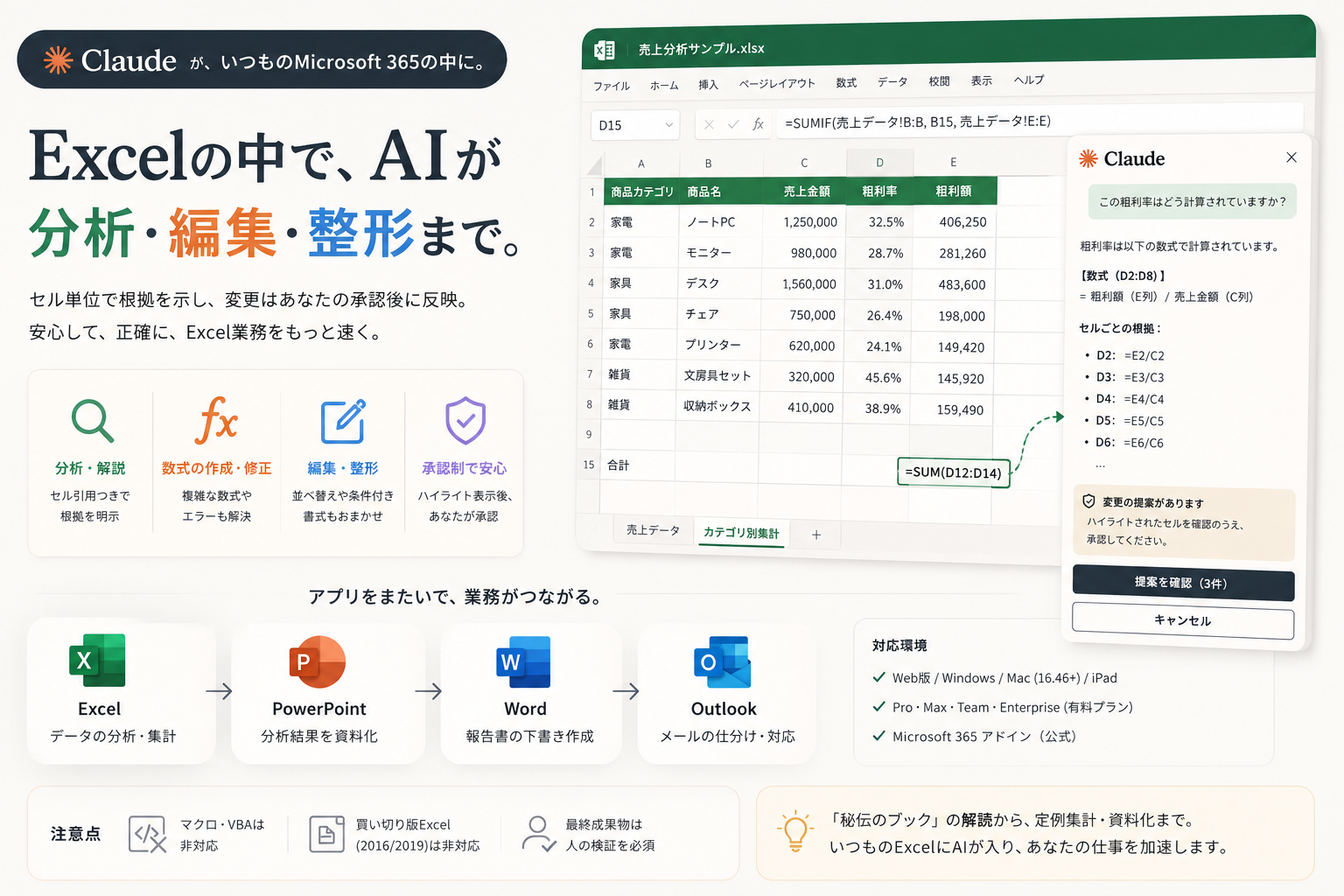
Task: Click the purple shield icon above 承認制で安心
Action: click(465, 421)
